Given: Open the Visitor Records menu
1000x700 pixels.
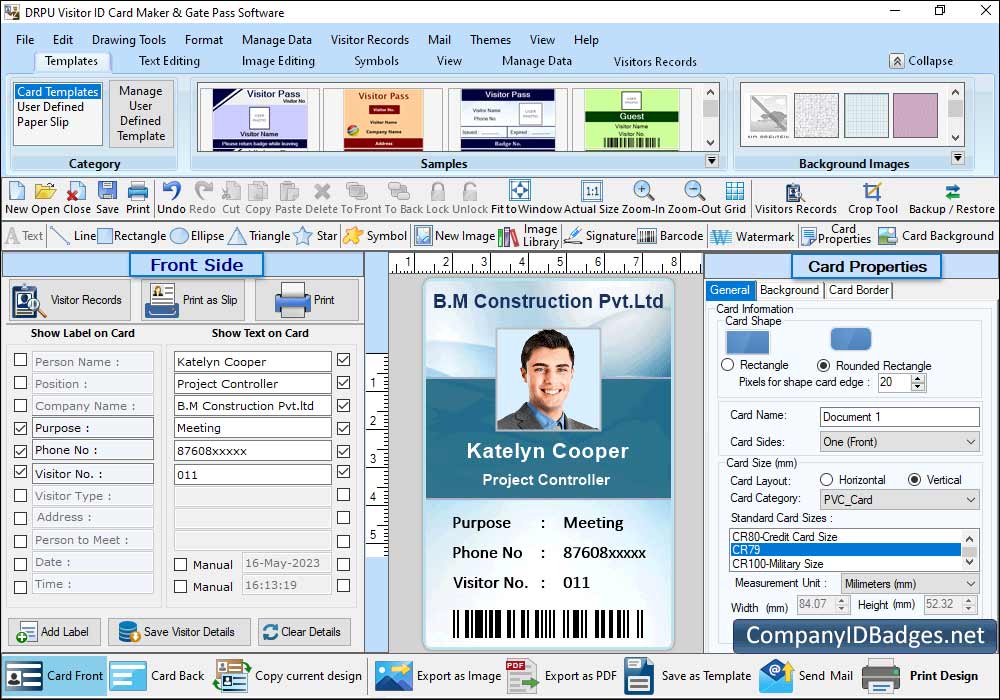Looking at the screenshot, I should pos(370,40).
